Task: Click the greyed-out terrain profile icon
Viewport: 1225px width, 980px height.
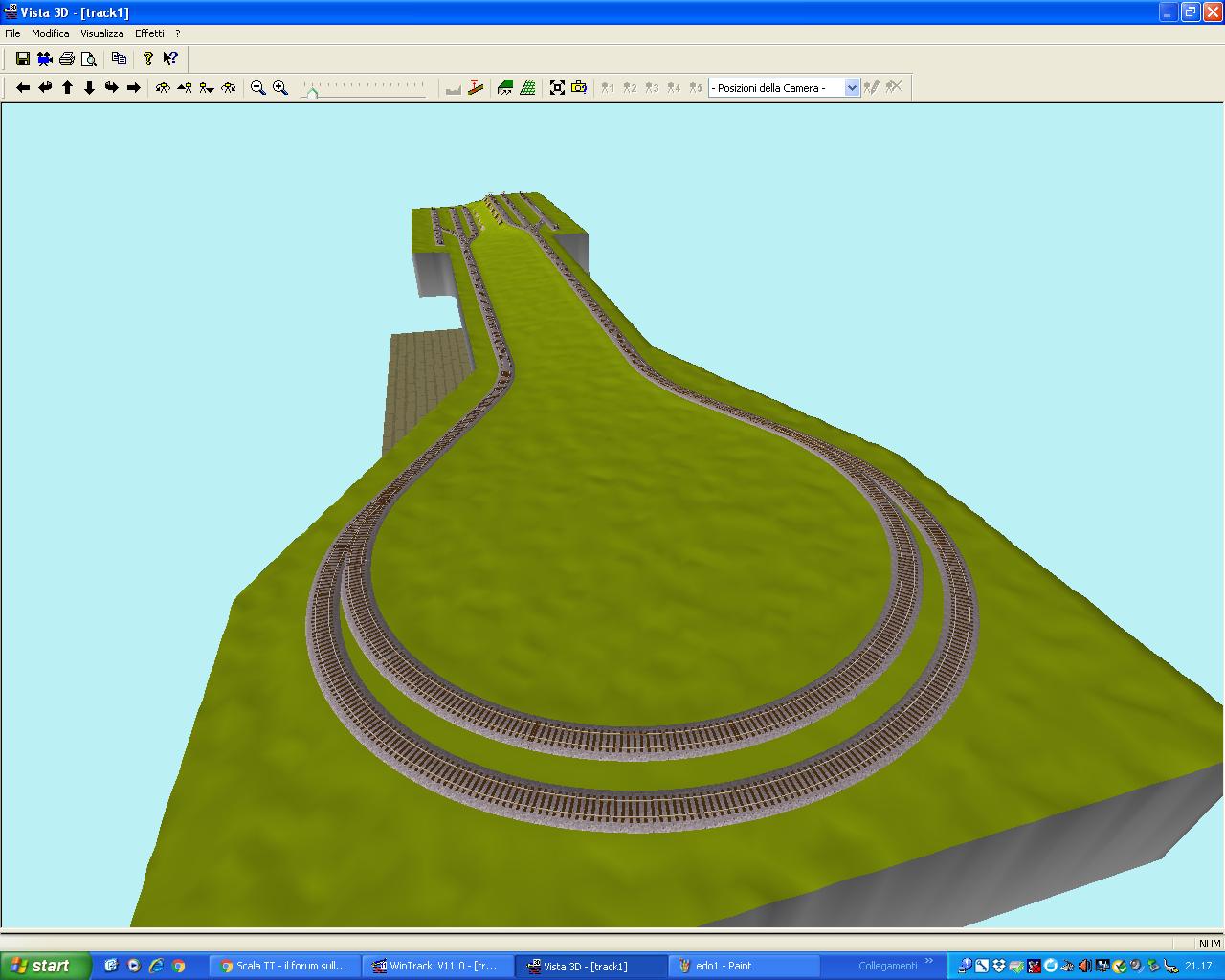Action: point(454,87)
